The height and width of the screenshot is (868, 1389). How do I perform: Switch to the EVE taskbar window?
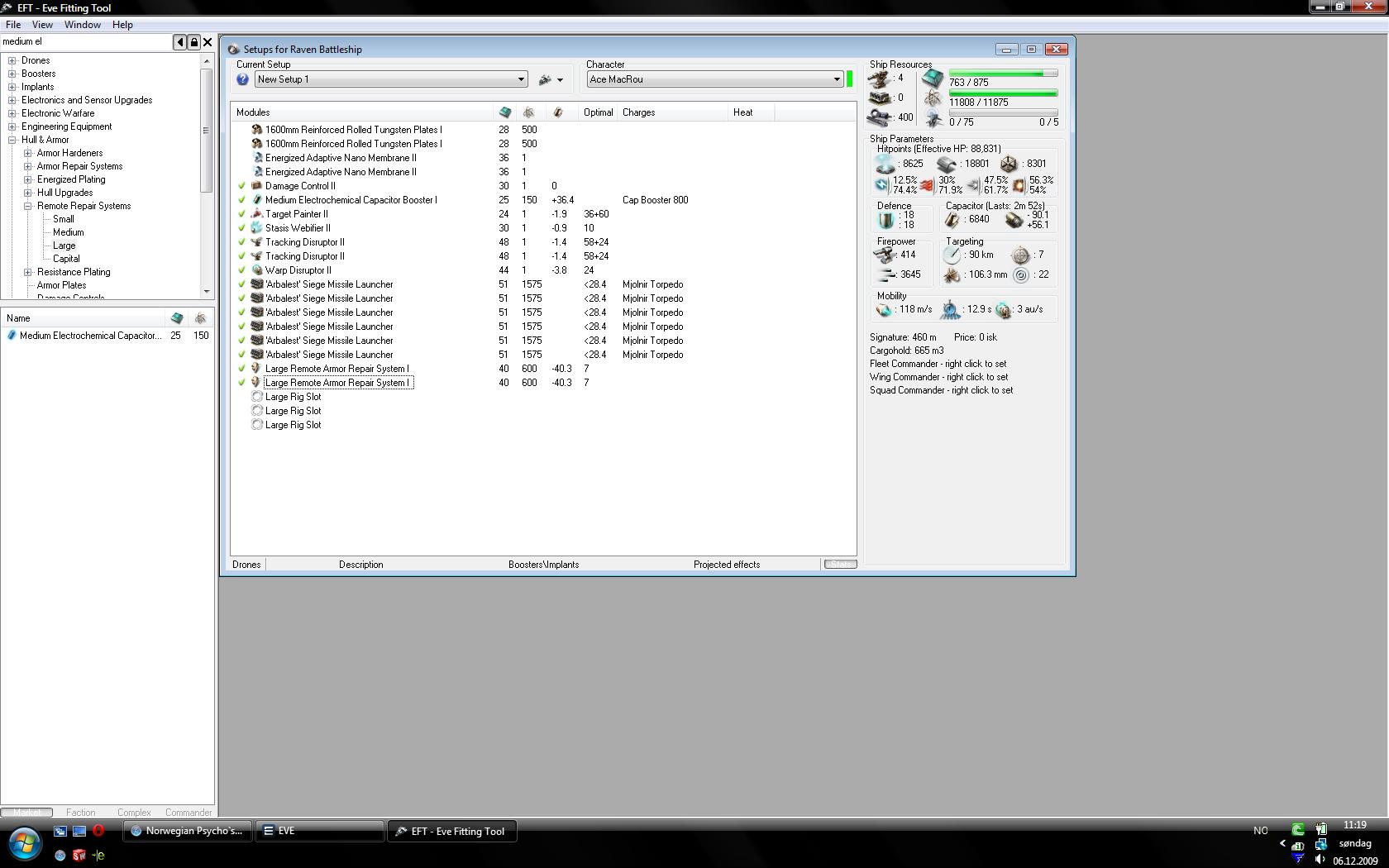[320, 832]
